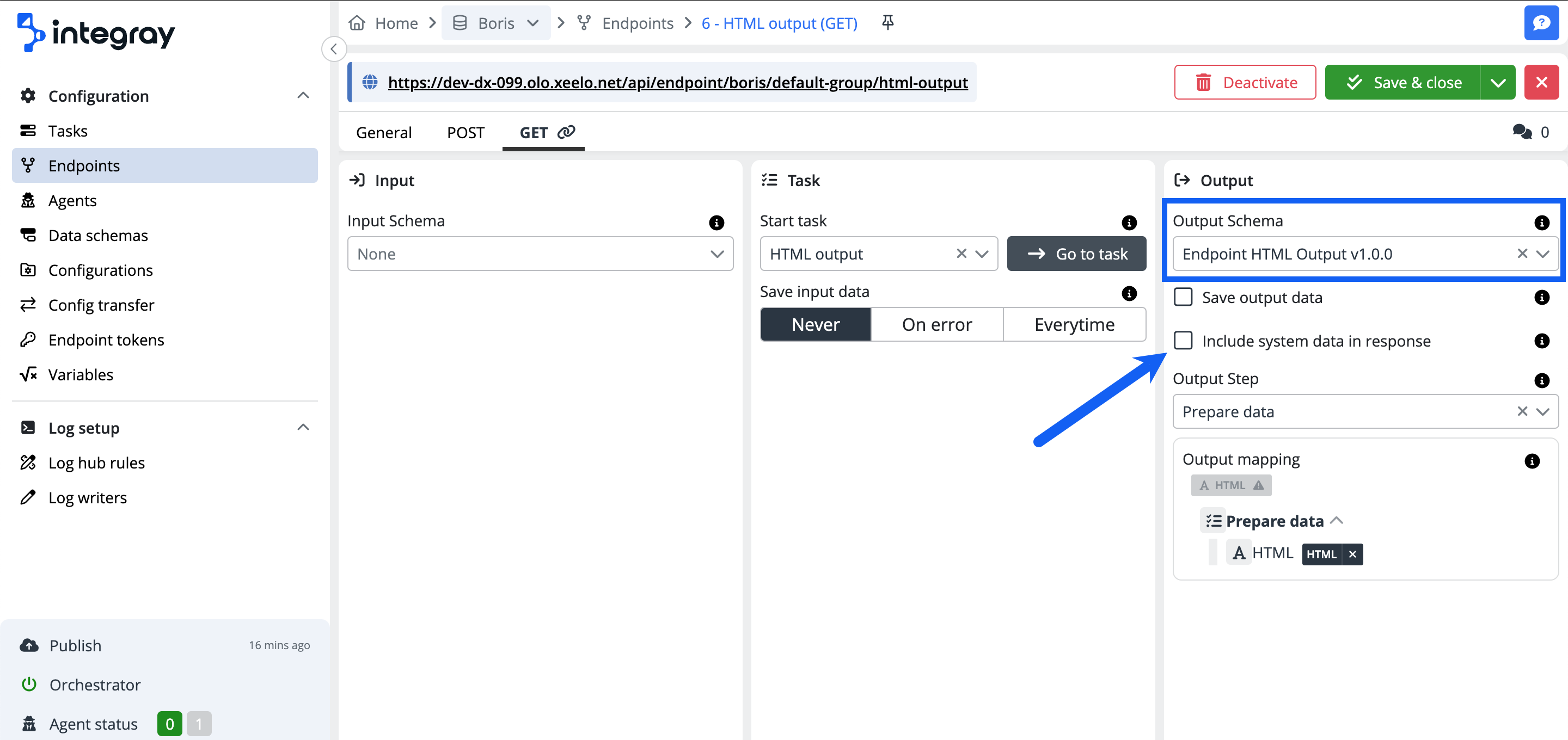Select Everytime for Save input data
Viewport: 1568px width, 740px height.
(1074, 324)
